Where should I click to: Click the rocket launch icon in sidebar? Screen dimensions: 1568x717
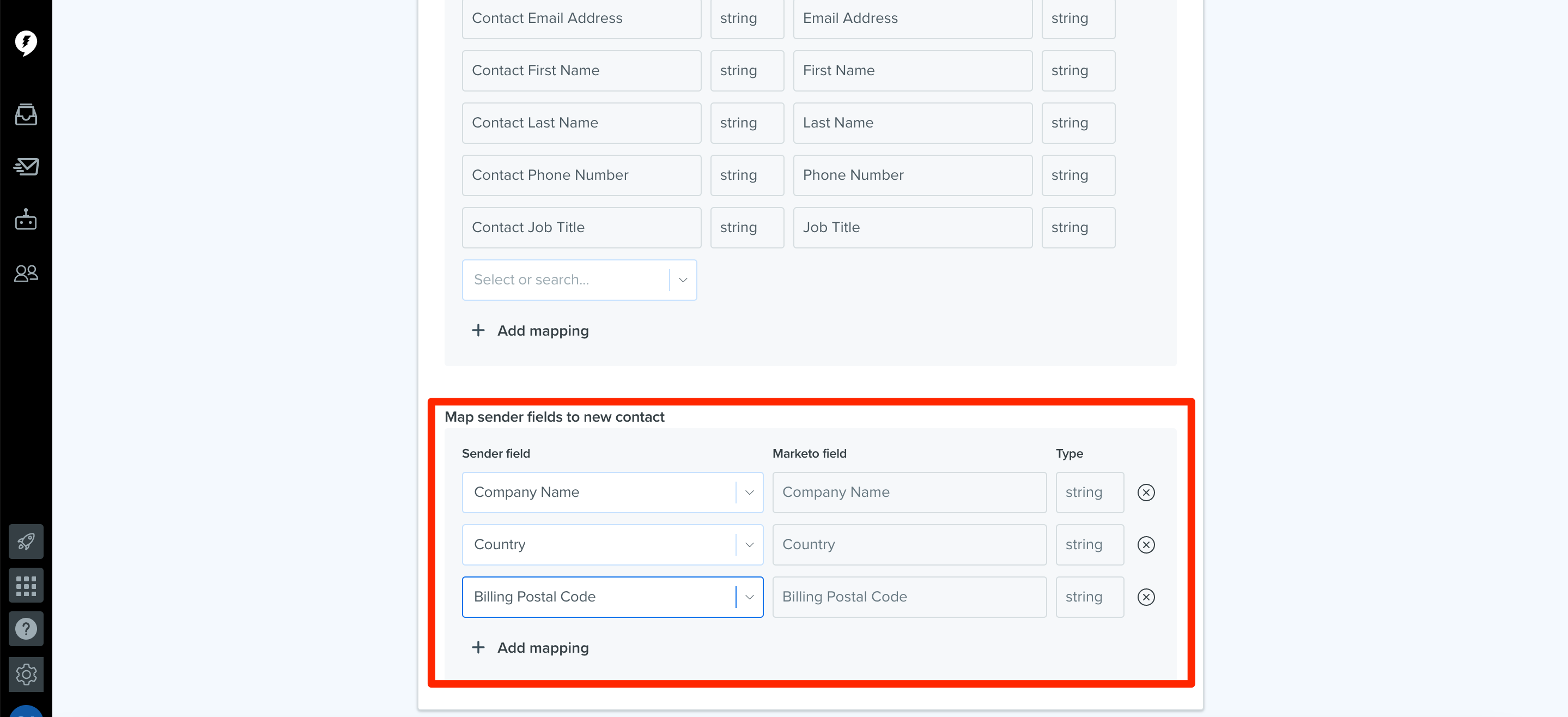click(x=26, y=541)
